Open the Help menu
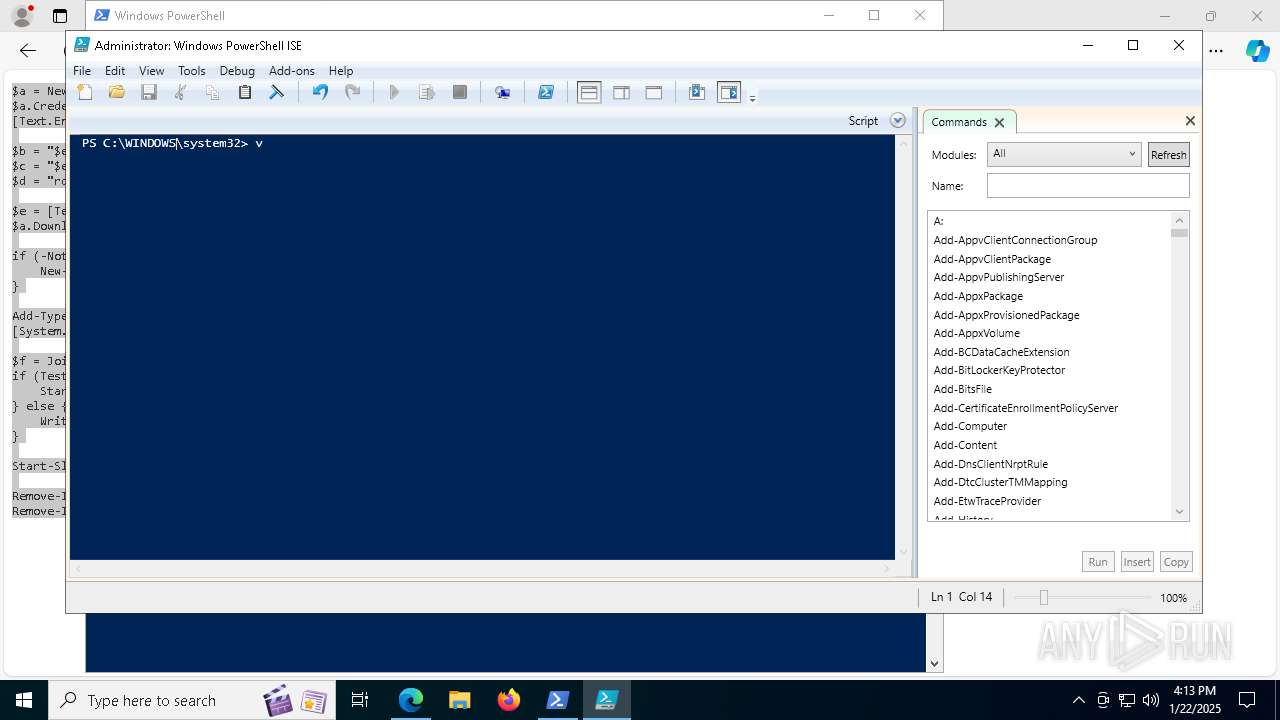The image size is (1280, 720). coord(341,70)
